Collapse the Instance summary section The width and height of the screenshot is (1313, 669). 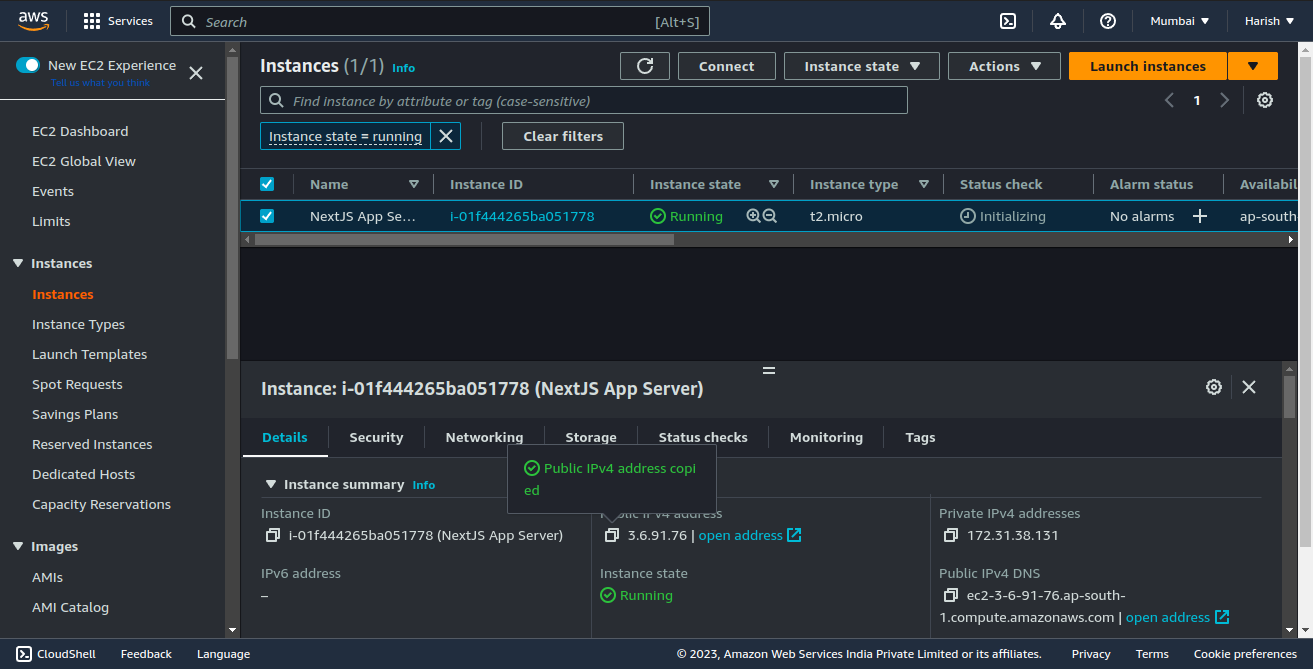(x=270, y=484)
